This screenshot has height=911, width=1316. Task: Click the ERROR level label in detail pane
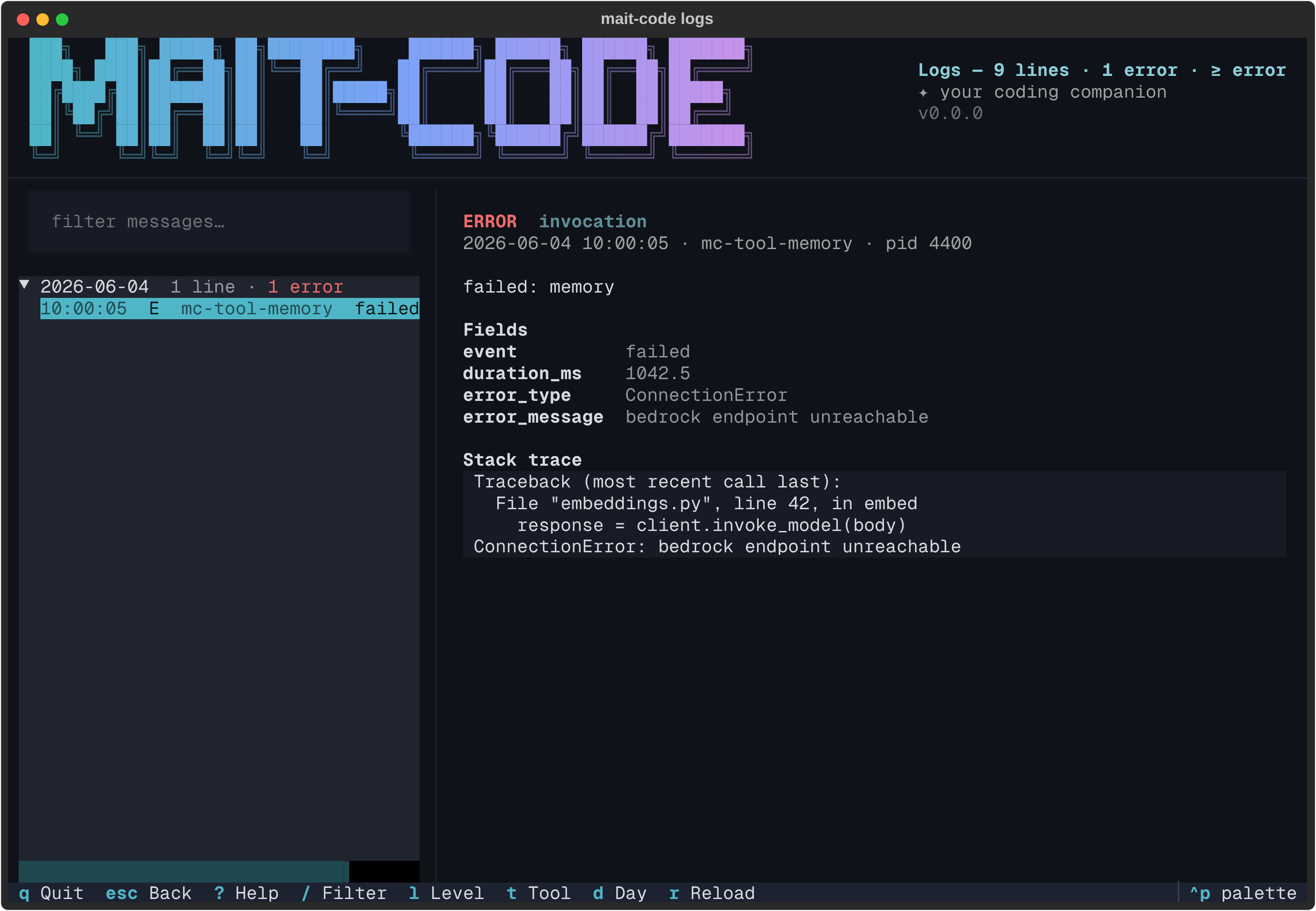click(x=490, y=222)
